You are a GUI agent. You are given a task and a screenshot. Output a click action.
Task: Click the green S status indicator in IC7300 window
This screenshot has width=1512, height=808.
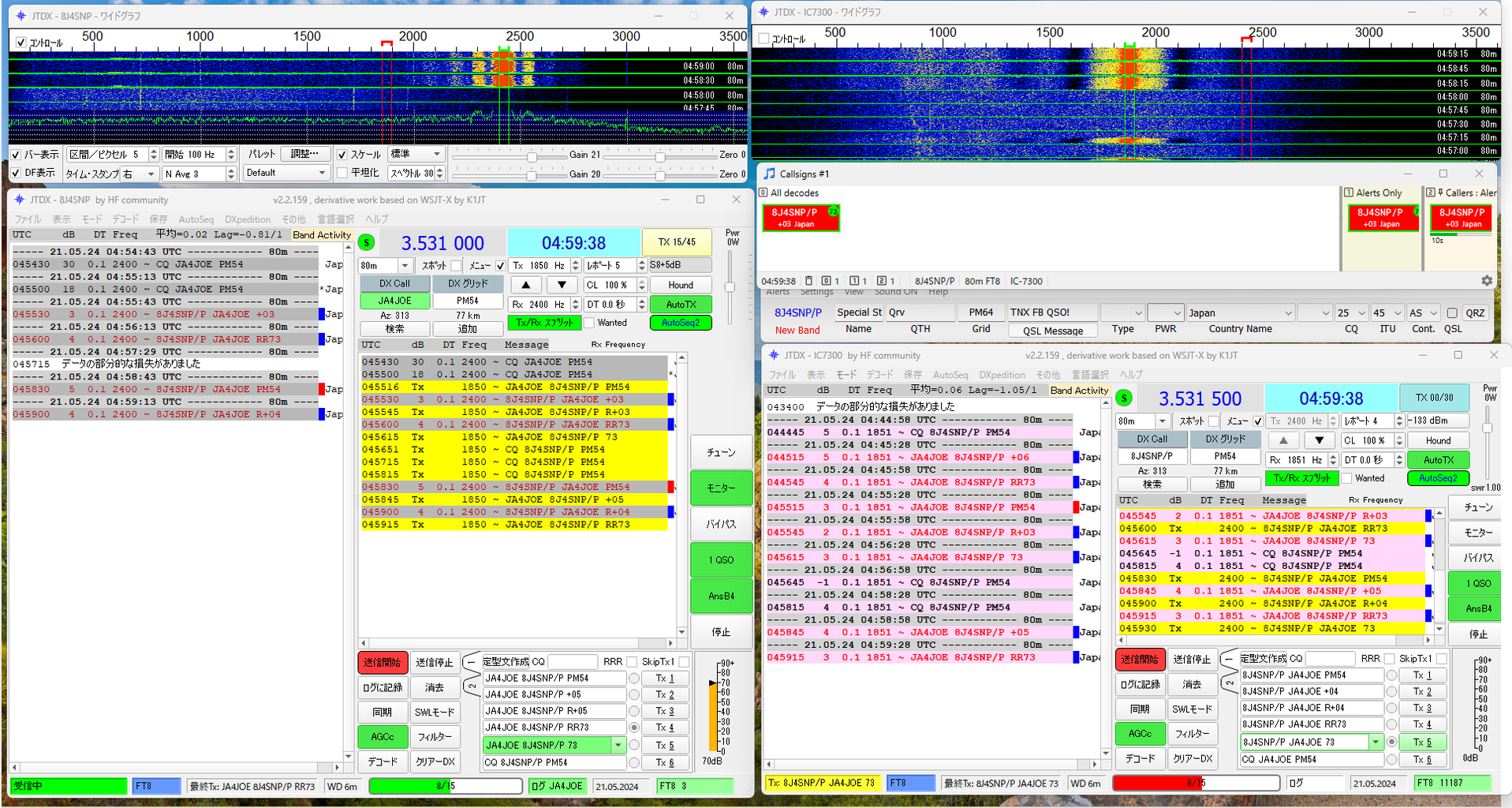[1125, 398]
